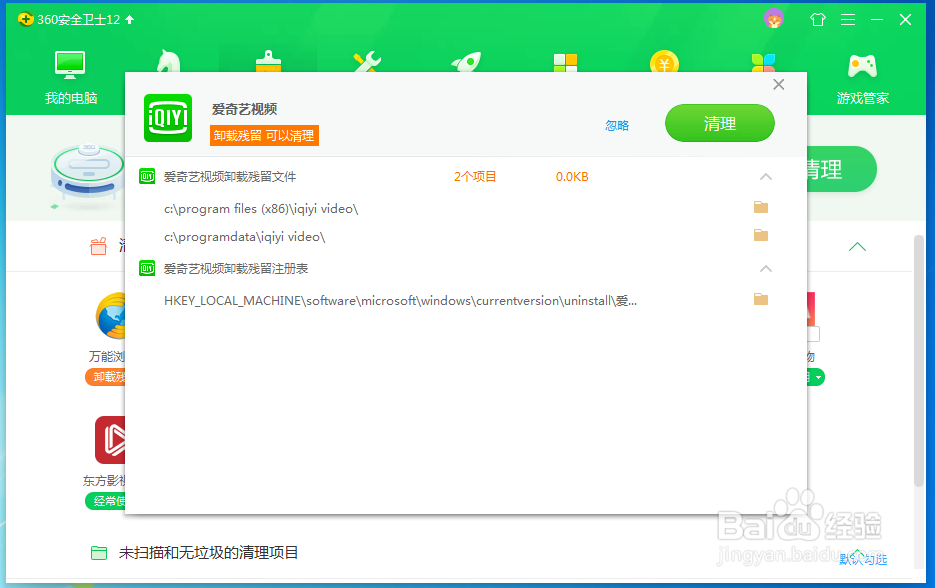Open the green dropdown arrow on right edge
This screenshot has width=935, height=588.
818,377
